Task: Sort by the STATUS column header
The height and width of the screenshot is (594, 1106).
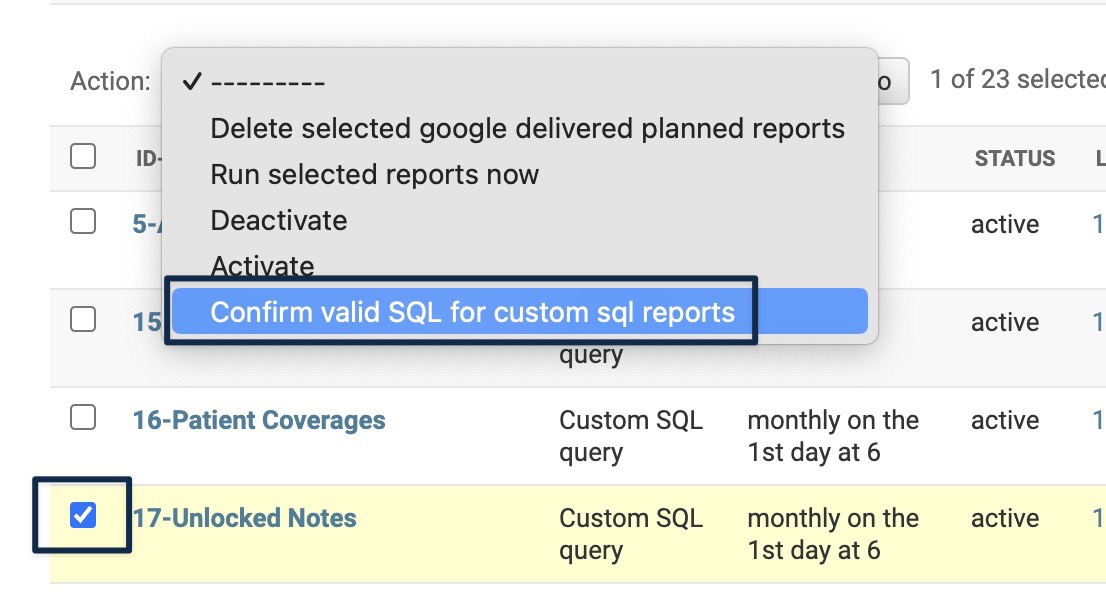Action: (x=1014, y=158)
